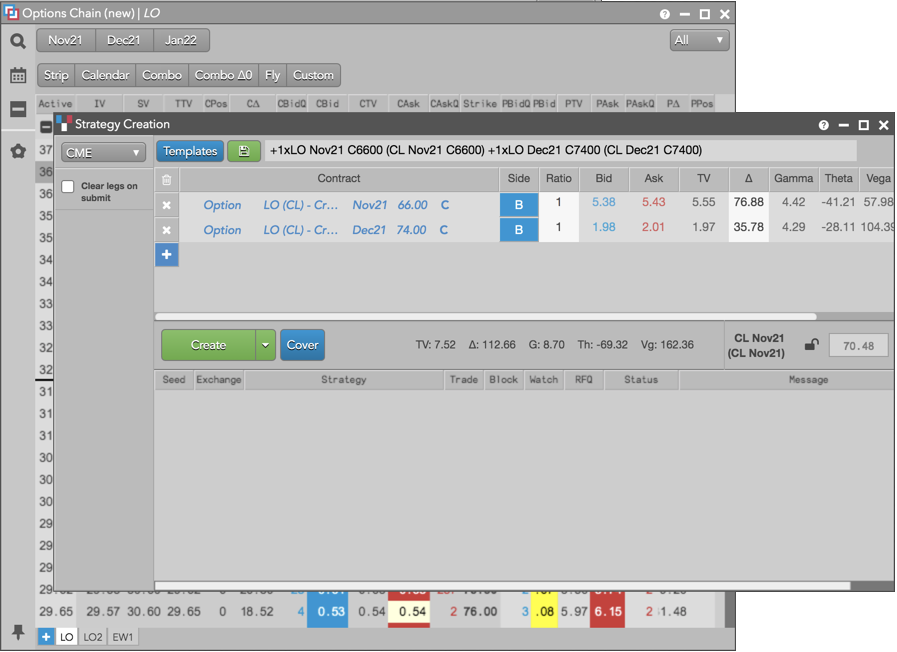Click the 70.48 underlying price field
Viewport: 897px width, 652px height.
tap(858, 346)
